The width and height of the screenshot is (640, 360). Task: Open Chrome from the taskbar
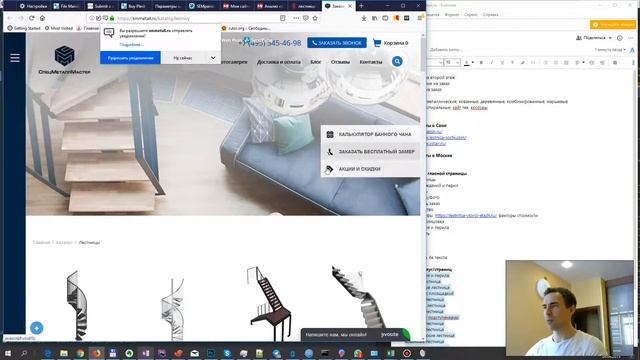pyautogui.click(x=80, y=353)
